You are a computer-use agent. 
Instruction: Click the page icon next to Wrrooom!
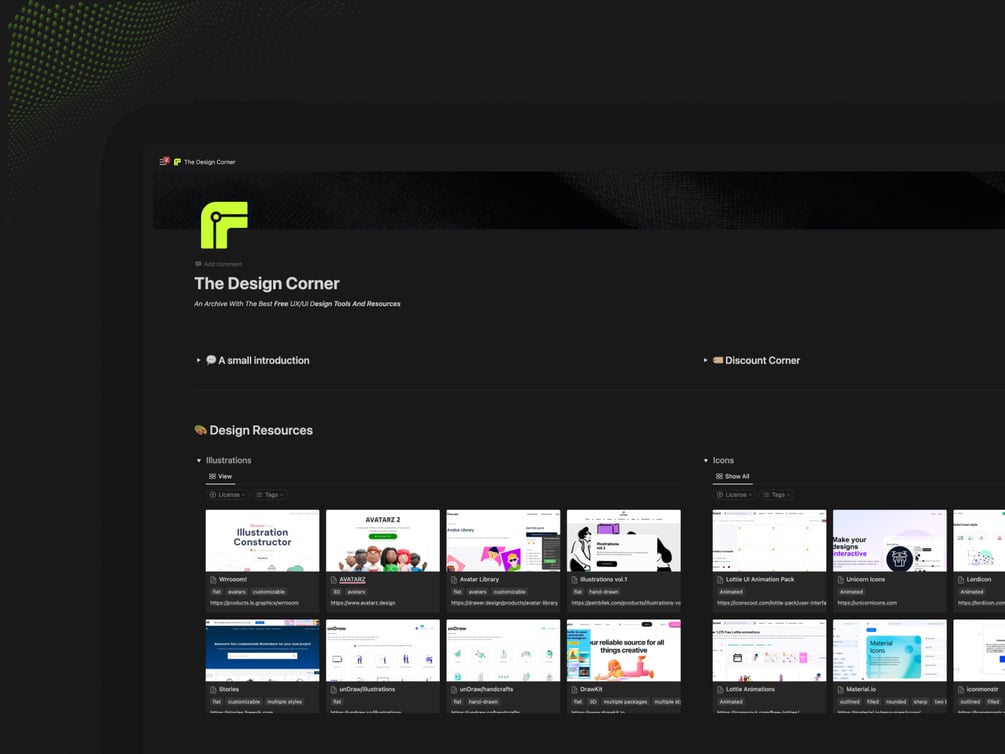[213, 580]
